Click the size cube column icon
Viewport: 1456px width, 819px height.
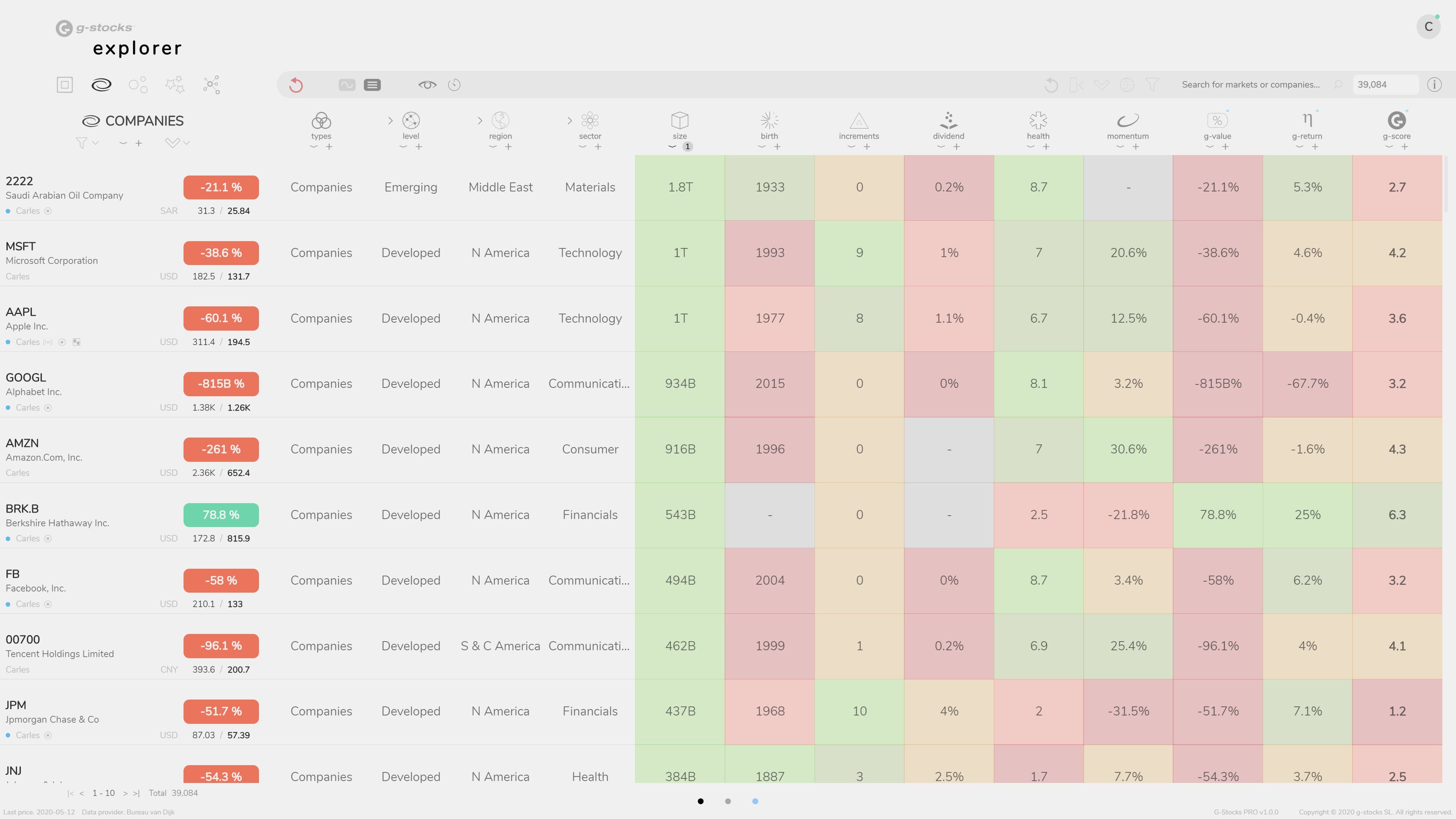click(680, 121)
